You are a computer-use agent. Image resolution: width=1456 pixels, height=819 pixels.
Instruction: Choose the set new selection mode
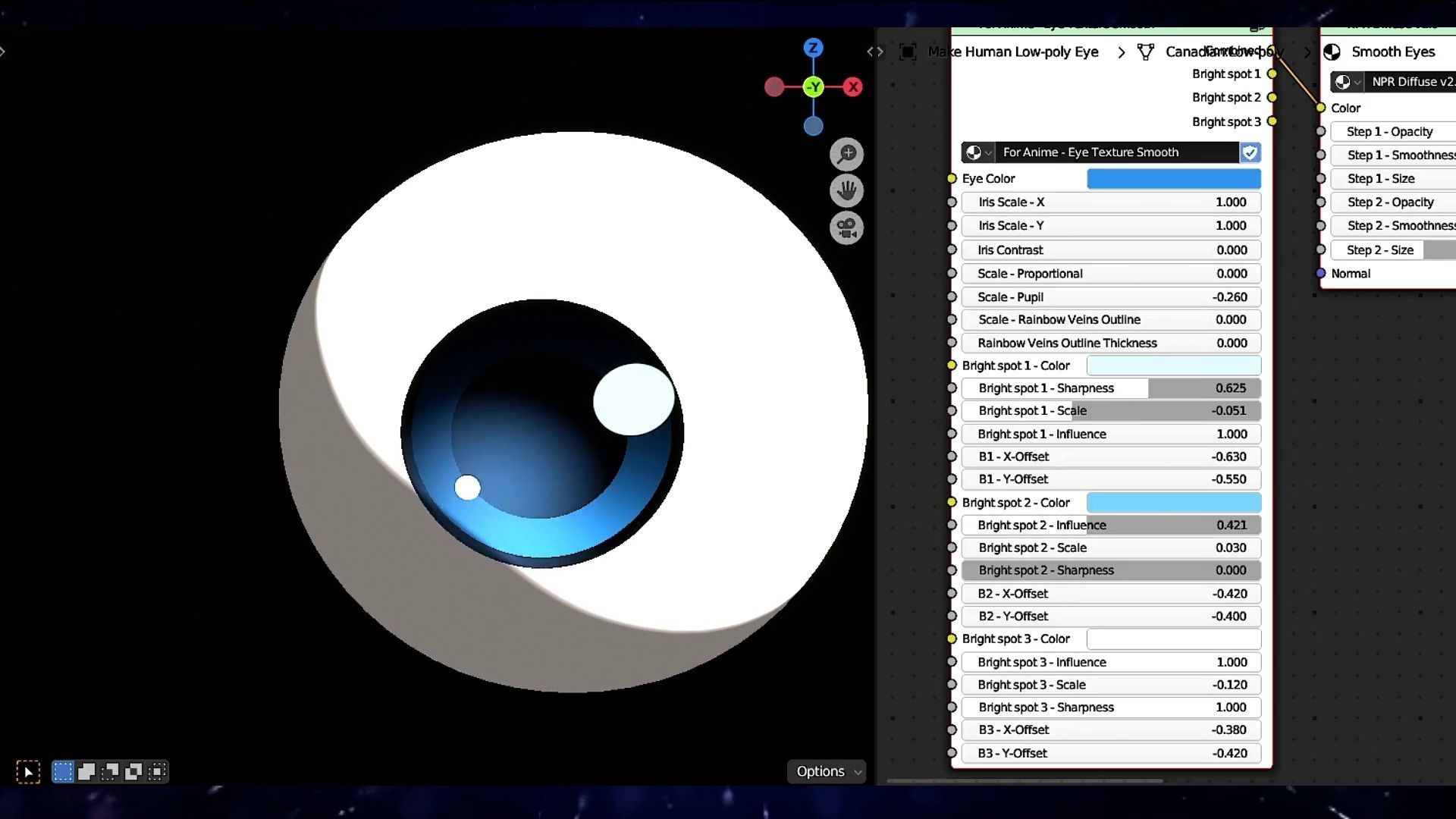pos(63,772)
